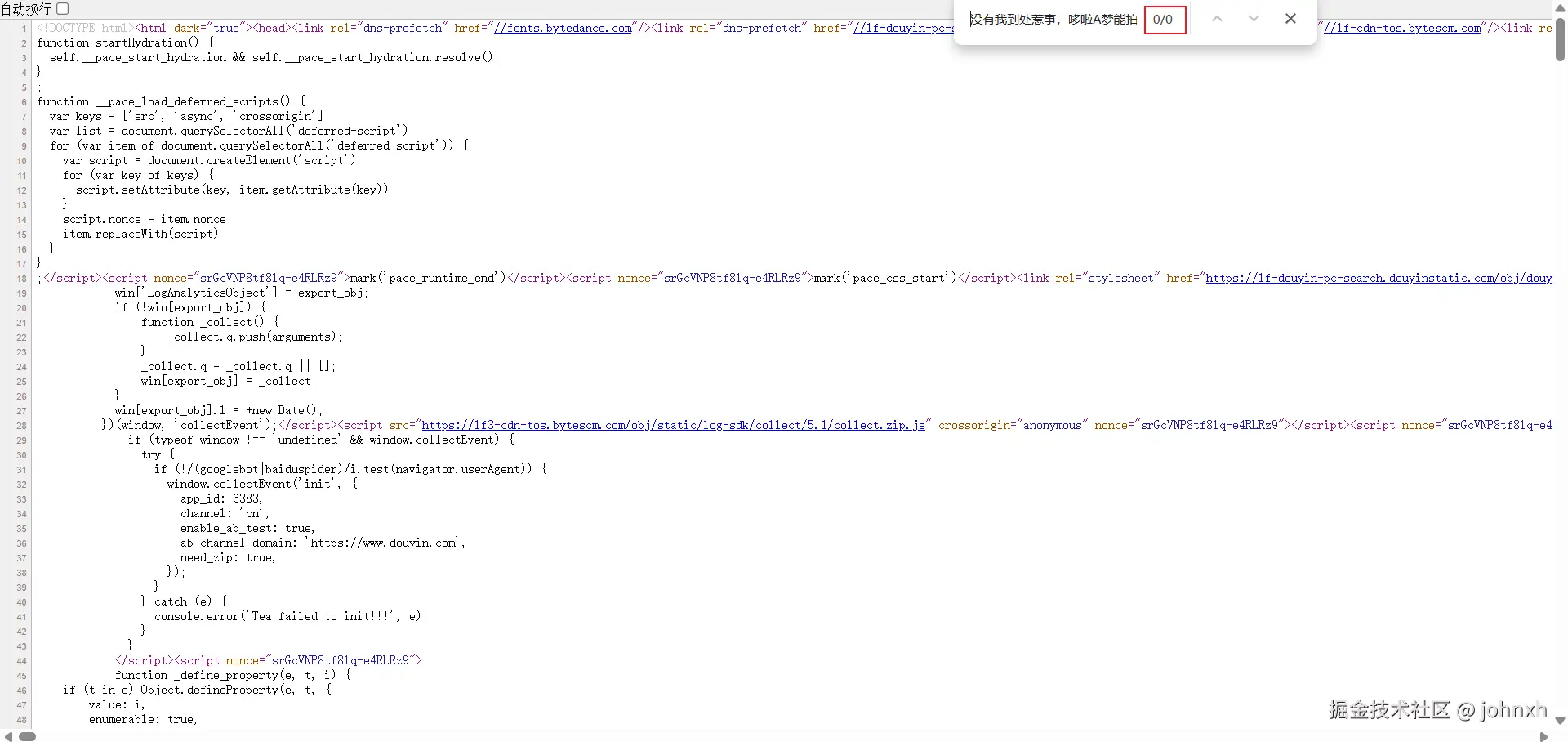Close the find bar
The width and height of the screenshot is (1568, 742).
(1290, 19)
